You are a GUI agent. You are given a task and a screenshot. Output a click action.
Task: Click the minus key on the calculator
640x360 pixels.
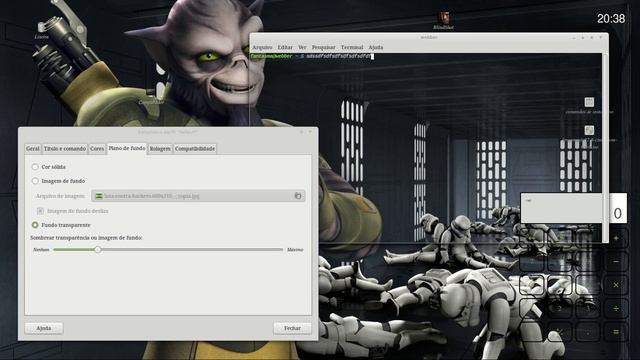click(616, 261)
